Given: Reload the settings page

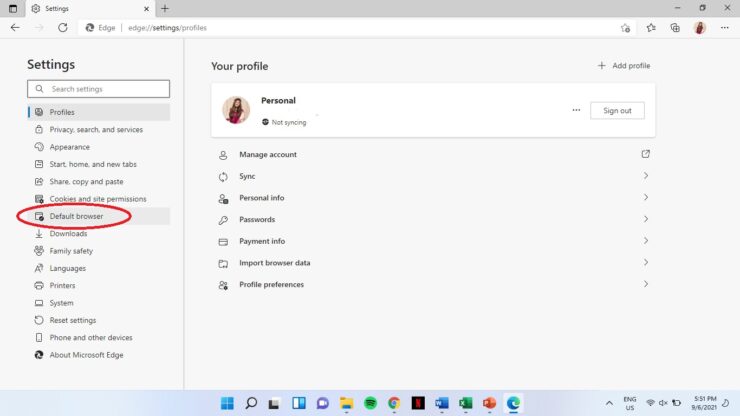Looking at the screenshot, I should [x=63, y=28].
